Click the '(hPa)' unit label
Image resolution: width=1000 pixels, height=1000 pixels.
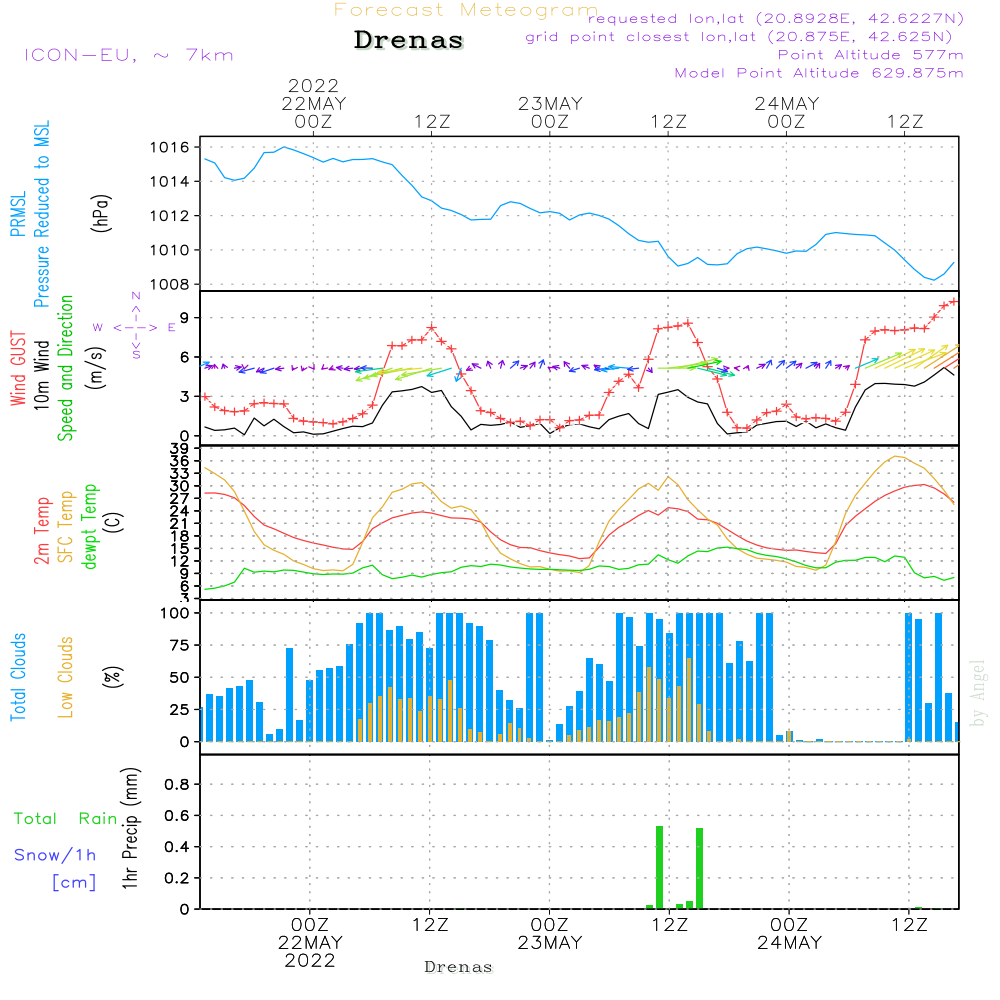[101, 213]
